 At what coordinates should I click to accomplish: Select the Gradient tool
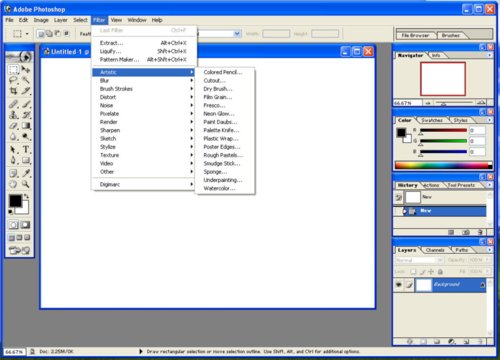pos(26,126)
